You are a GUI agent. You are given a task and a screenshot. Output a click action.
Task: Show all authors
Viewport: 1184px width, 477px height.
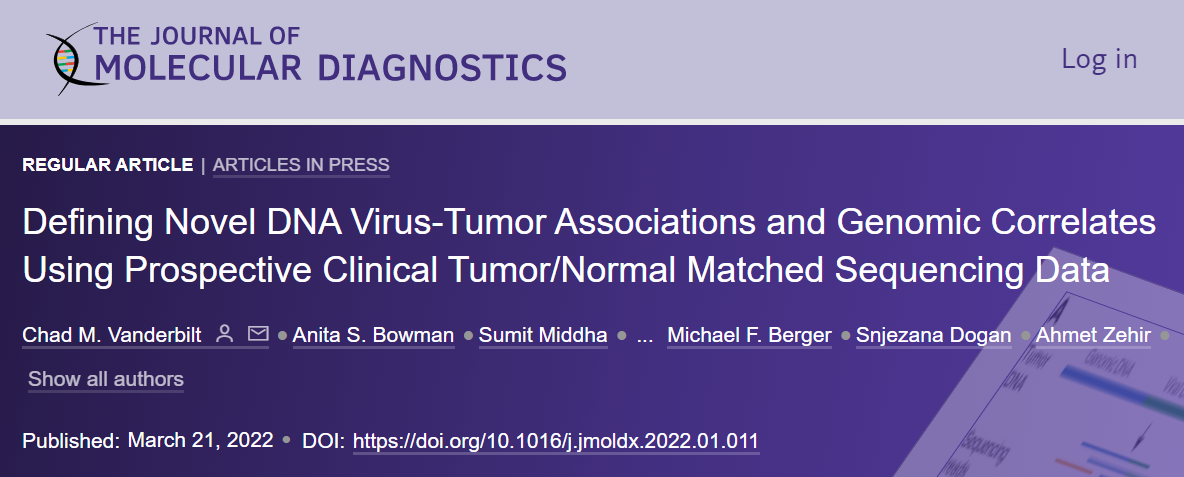tap(106, 379)
